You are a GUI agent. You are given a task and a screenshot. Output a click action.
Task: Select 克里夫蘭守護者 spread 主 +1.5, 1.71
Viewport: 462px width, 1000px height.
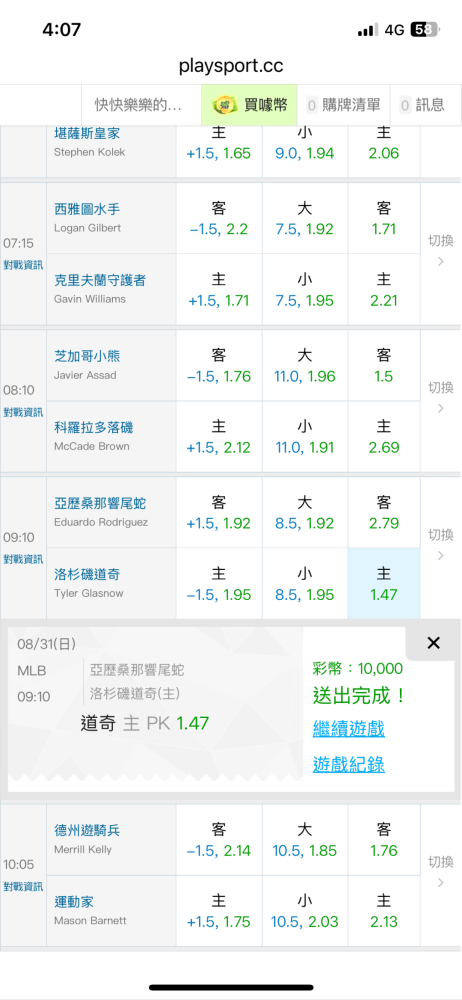pyautogui.click(x=219, y=290)
